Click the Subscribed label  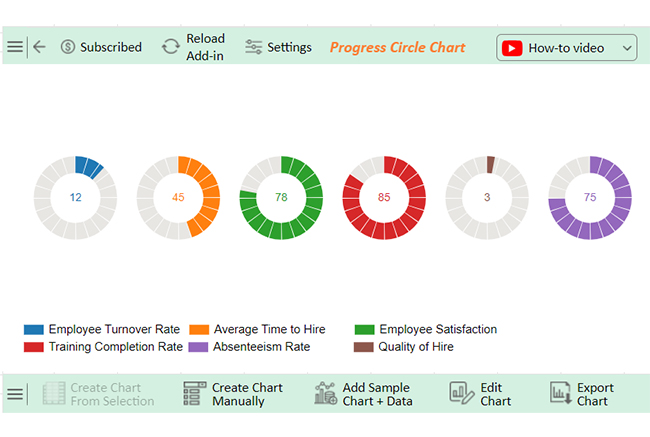(x=111, y=47)
